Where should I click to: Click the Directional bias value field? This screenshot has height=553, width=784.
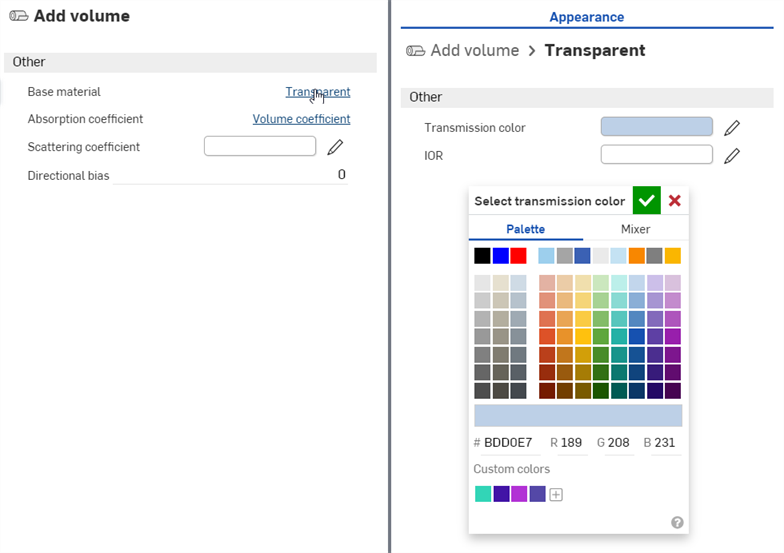[x=230, y=175]
